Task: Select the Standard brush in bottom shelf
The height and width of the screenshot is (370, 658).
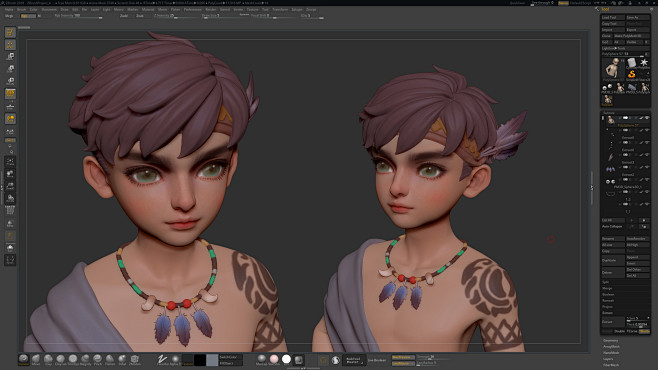Action: [x=24, y=359]
